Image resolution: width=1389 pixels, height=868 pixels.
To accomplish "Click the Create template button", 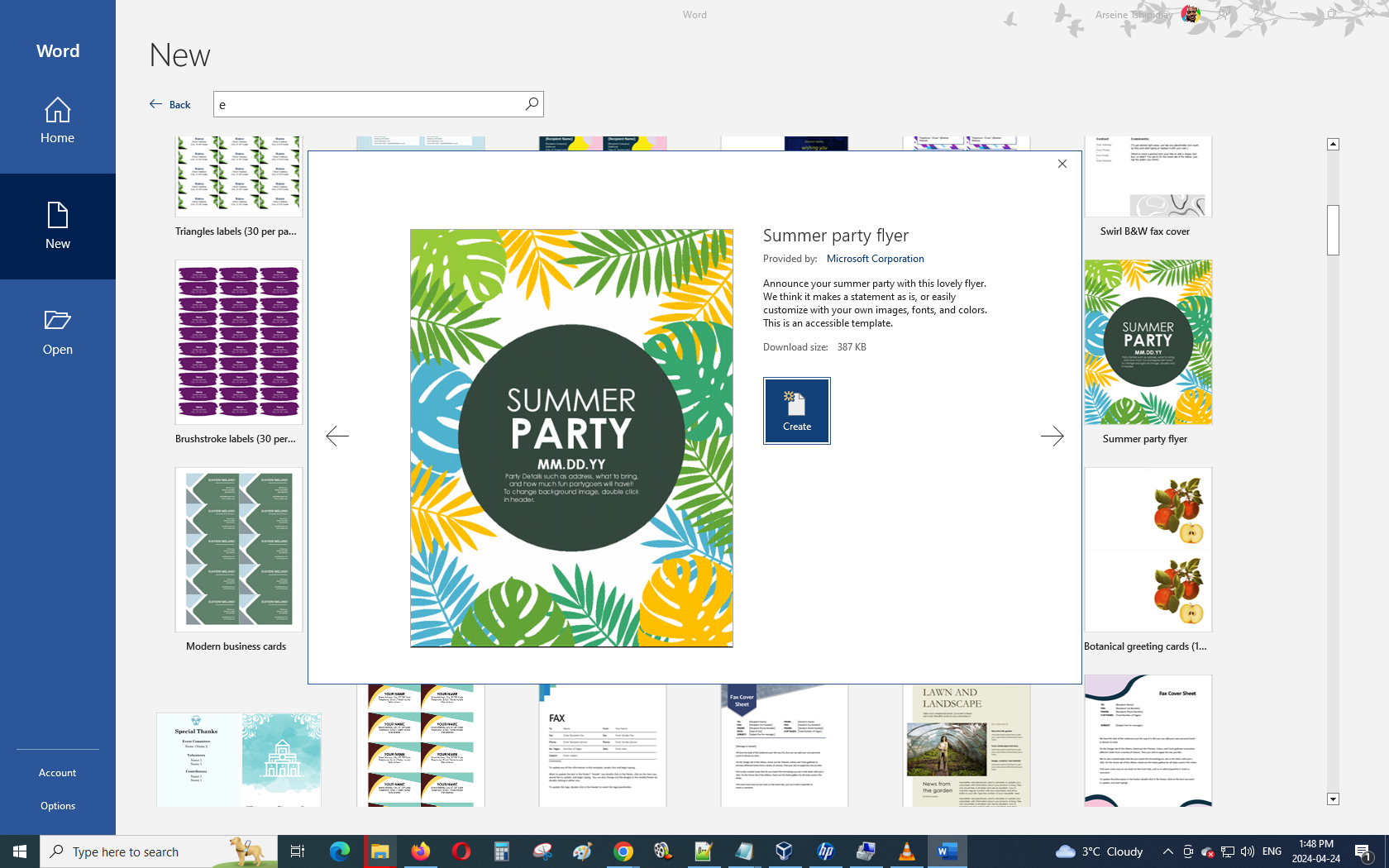I will (796, 411).
